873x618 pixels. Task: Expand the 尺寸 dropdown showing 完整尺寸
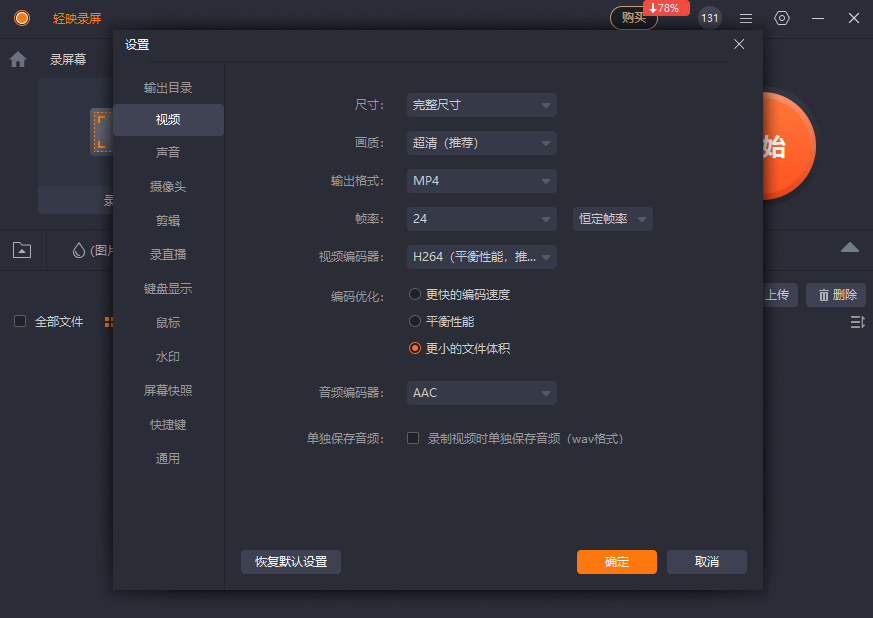tap(482, 105)
